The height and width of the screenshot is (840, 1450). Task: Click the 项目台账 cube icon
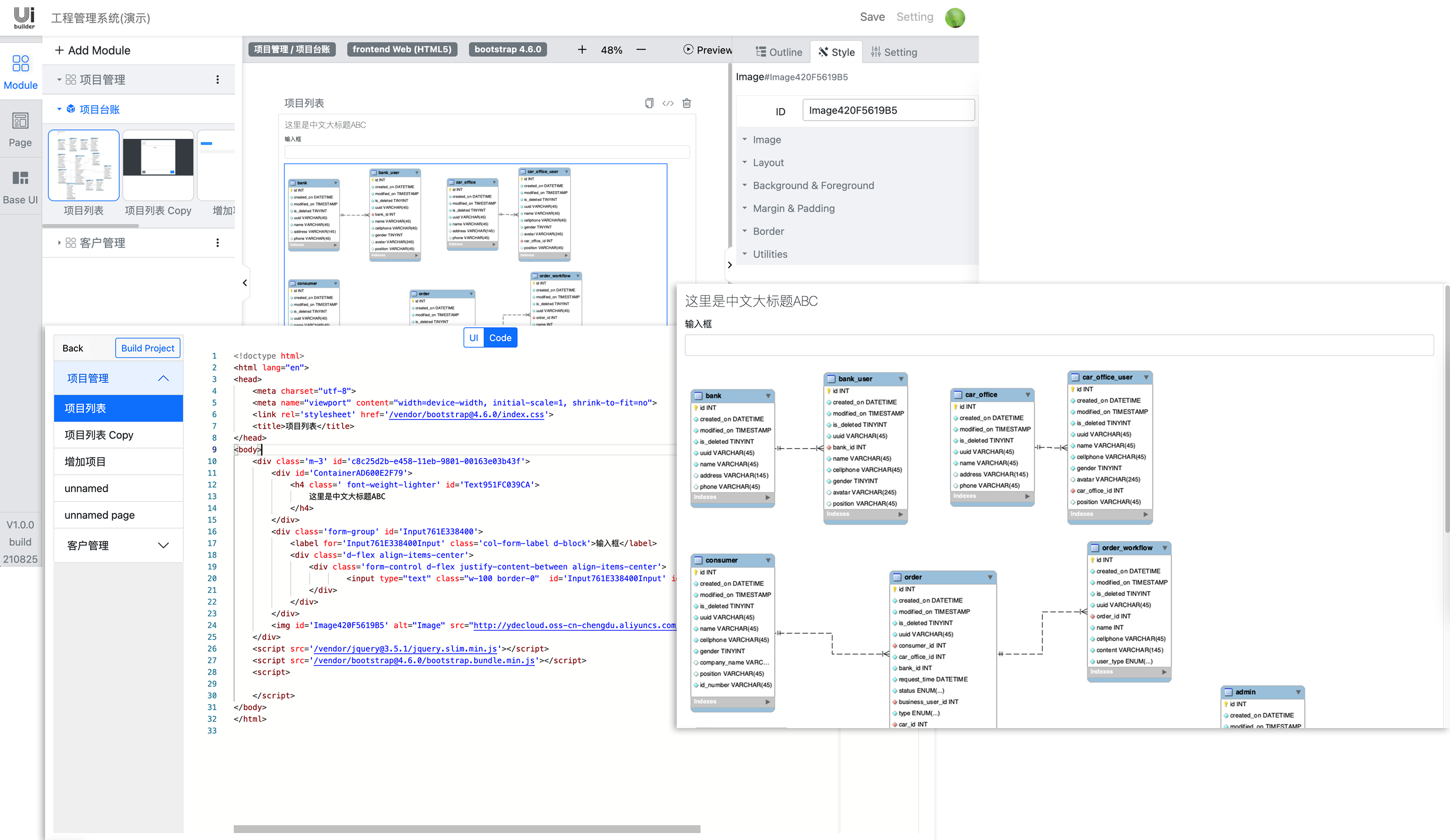tap(71, 109)
